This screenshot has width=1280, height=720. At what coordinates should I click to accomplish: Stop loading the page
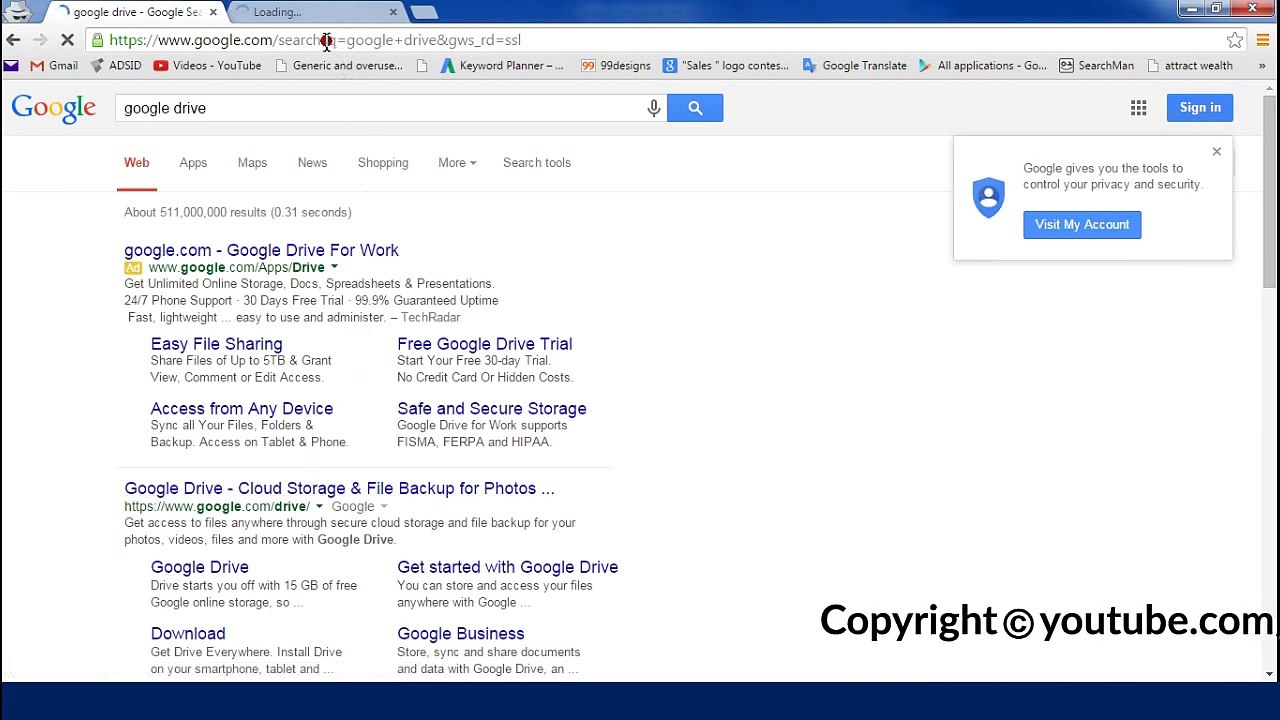[67, 40]
